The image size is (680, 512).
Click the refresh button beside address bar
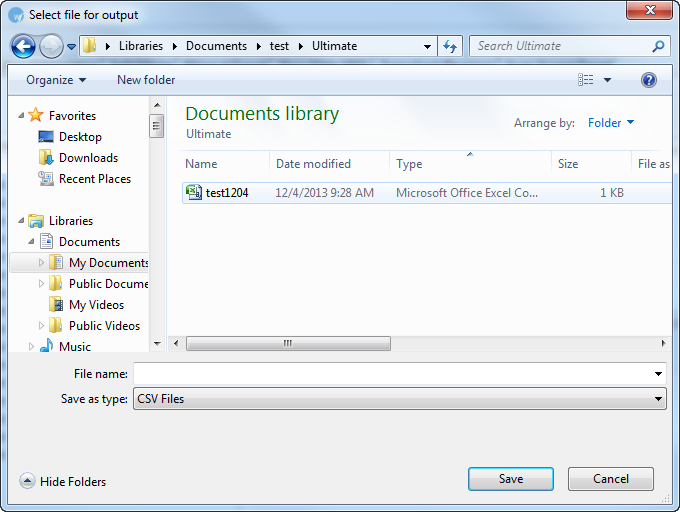point(450,46)
